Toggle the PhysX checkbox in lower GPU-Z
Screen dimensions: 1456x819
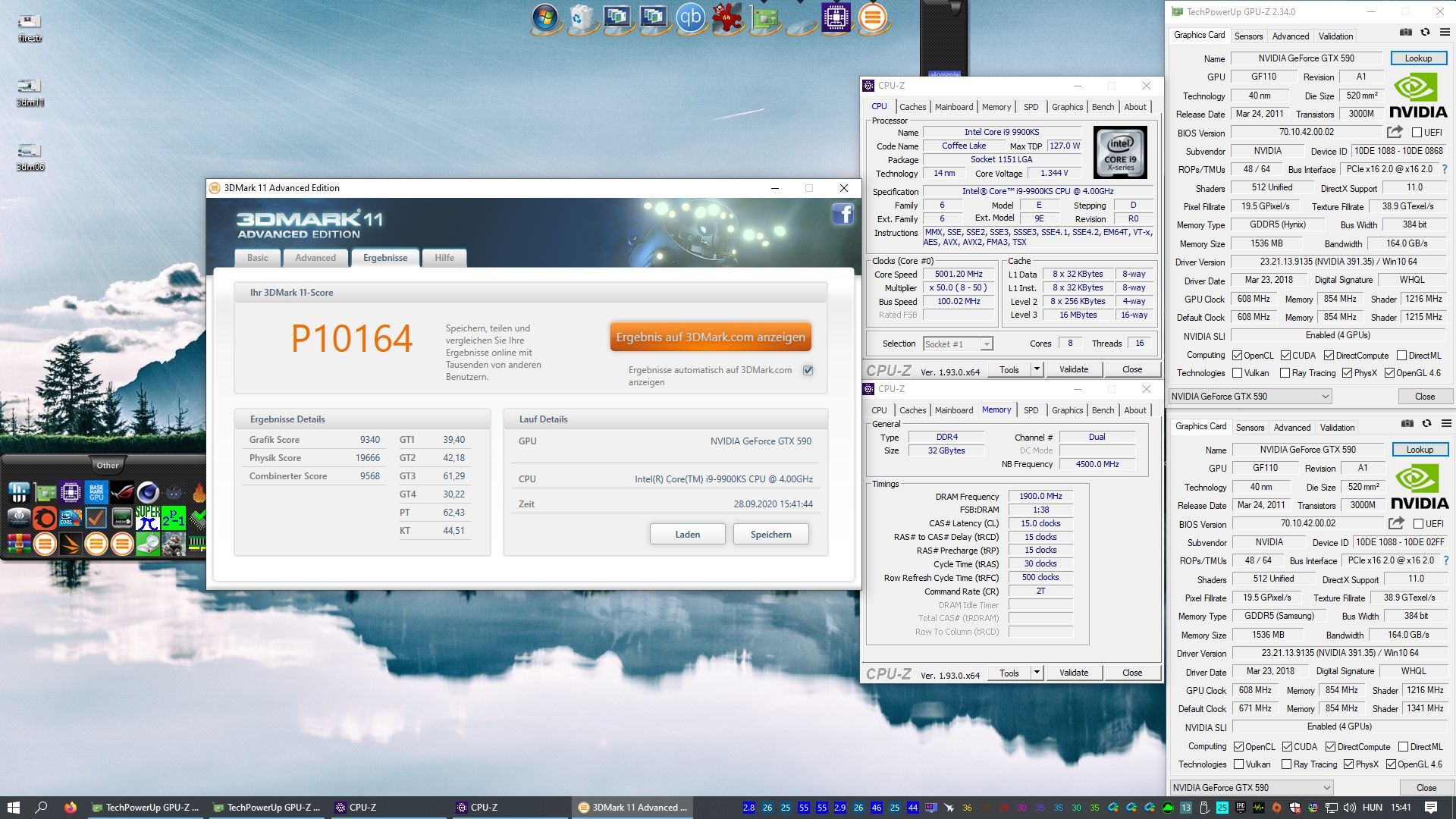(x=1348, y=764)
